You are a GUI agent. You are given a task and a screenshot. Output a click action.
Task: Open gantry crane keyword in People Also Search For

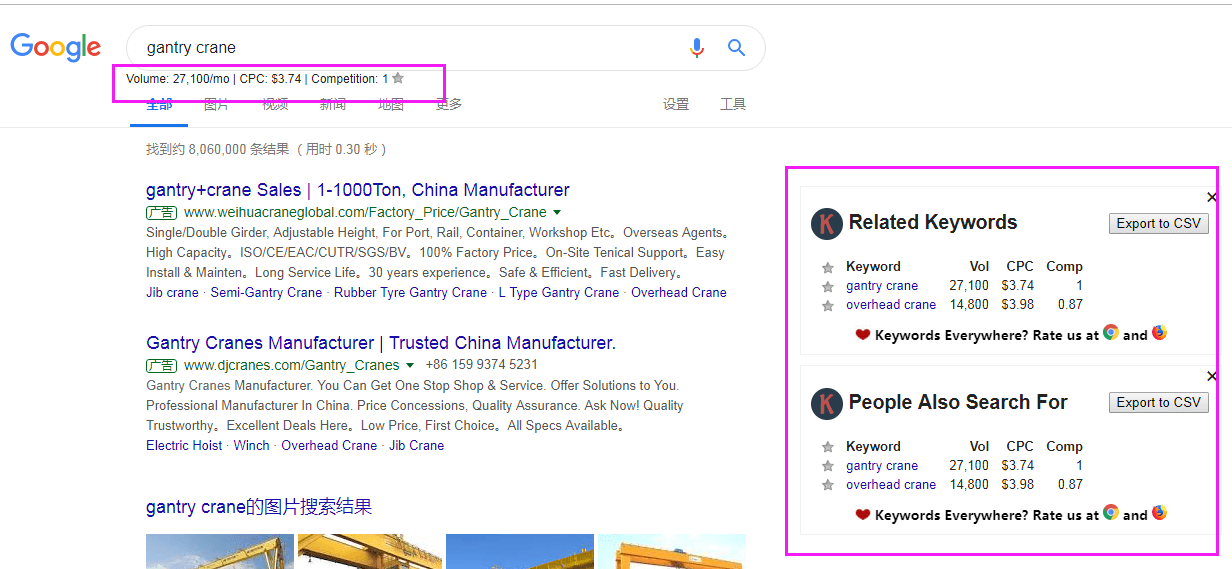point(882,466)
